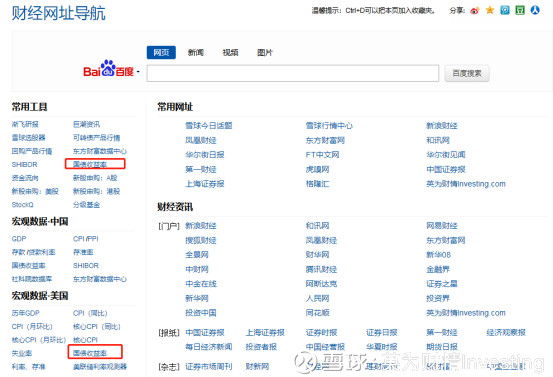Open 新浪财经 under 常用网址
This screenshot has height=377, width=553.
(442, 126)
